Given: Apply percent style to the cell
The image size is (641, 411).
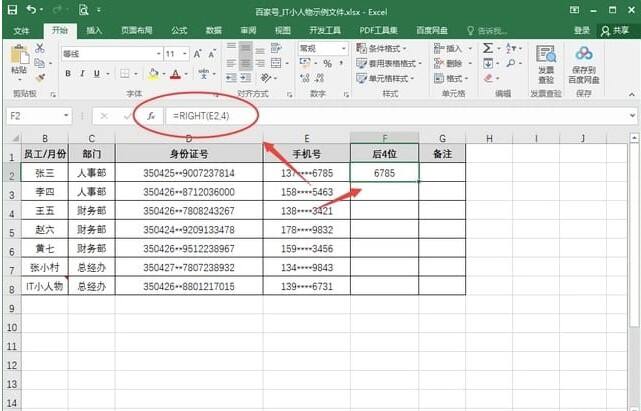Looking at the screenshot, I should [x=327, y=63].
